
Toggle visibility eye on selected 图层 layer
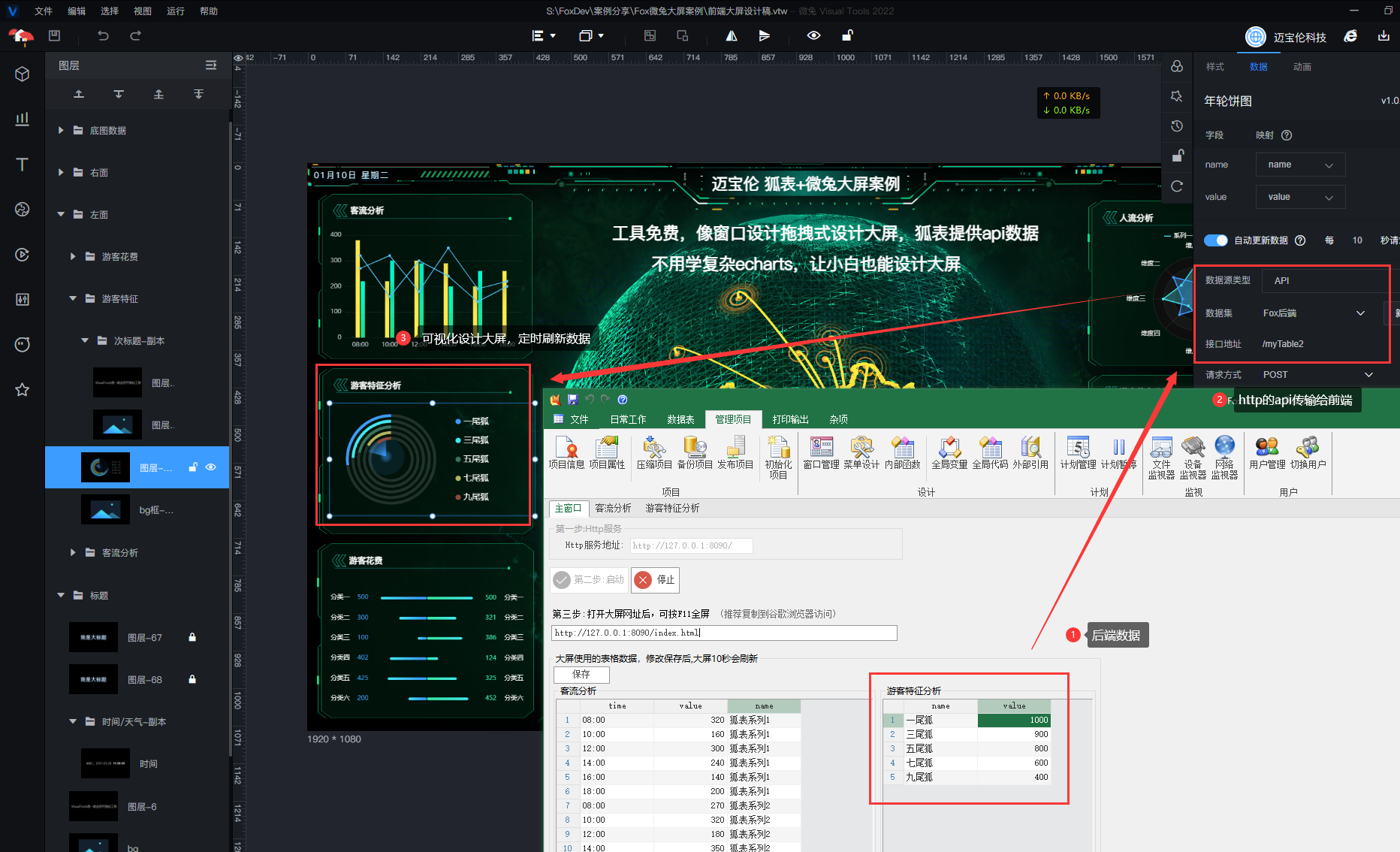[x=211, y=467]
